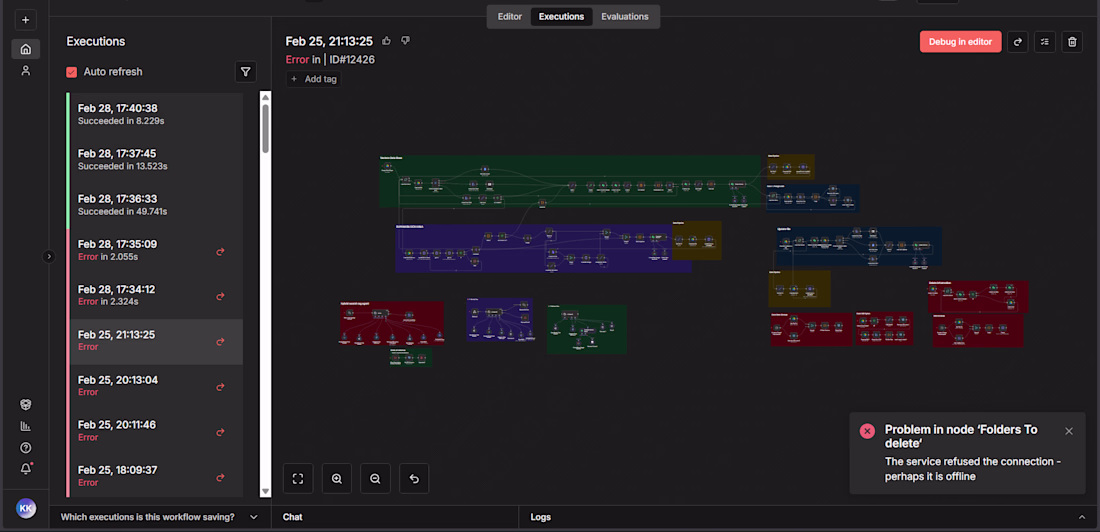Reset the canvas zoom

(414, 479)
